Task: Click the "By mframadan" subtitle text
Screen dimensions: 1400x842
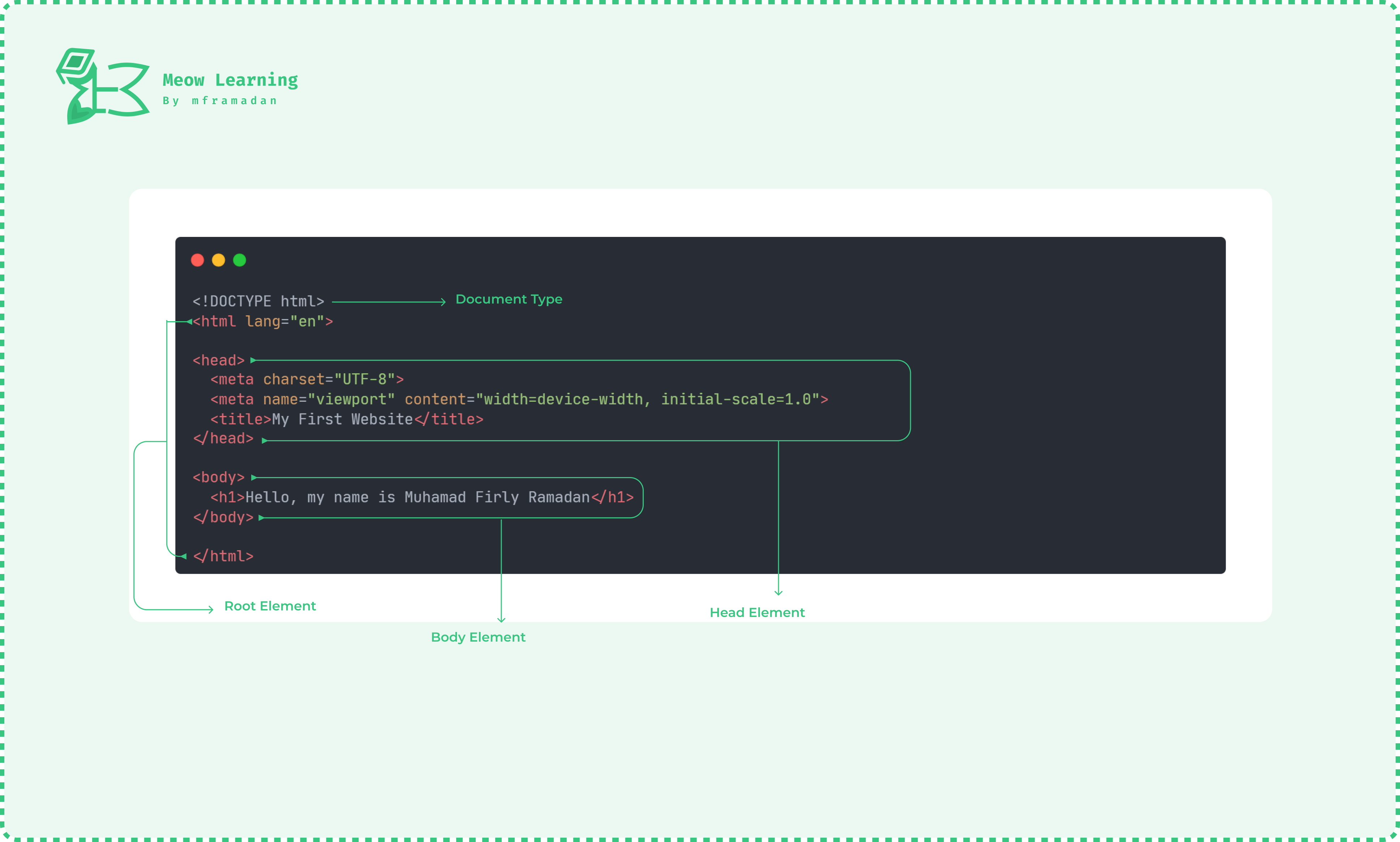Action: click(x=220, y=101)
